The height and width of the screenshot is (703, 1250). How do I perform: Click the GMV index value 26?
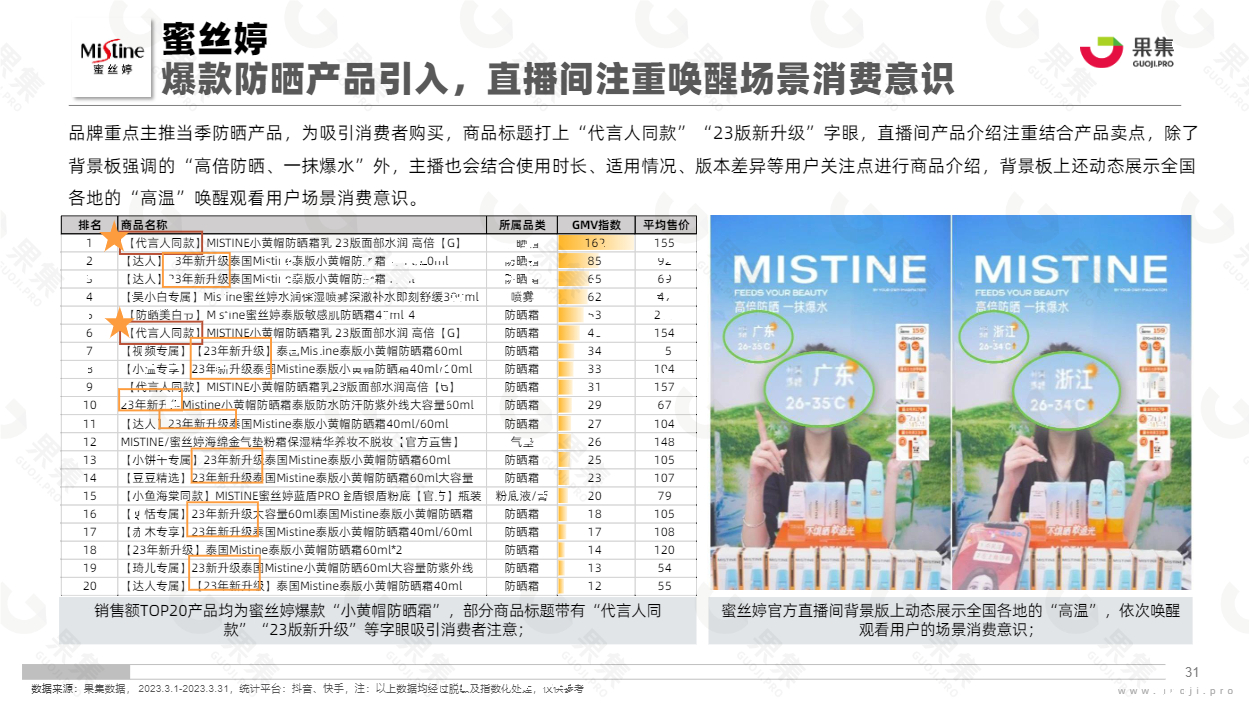595,441
